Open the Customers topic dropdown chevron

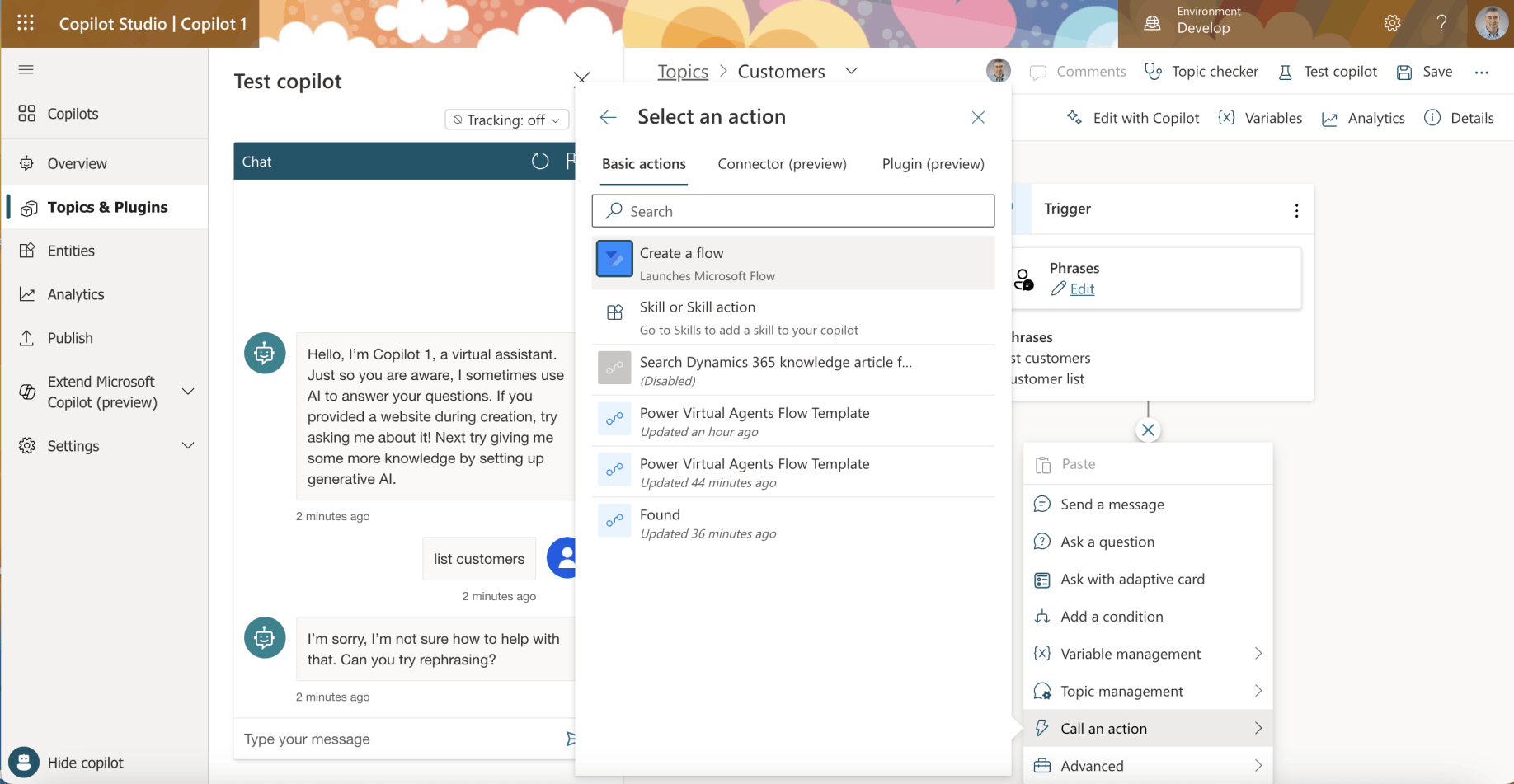851,71
